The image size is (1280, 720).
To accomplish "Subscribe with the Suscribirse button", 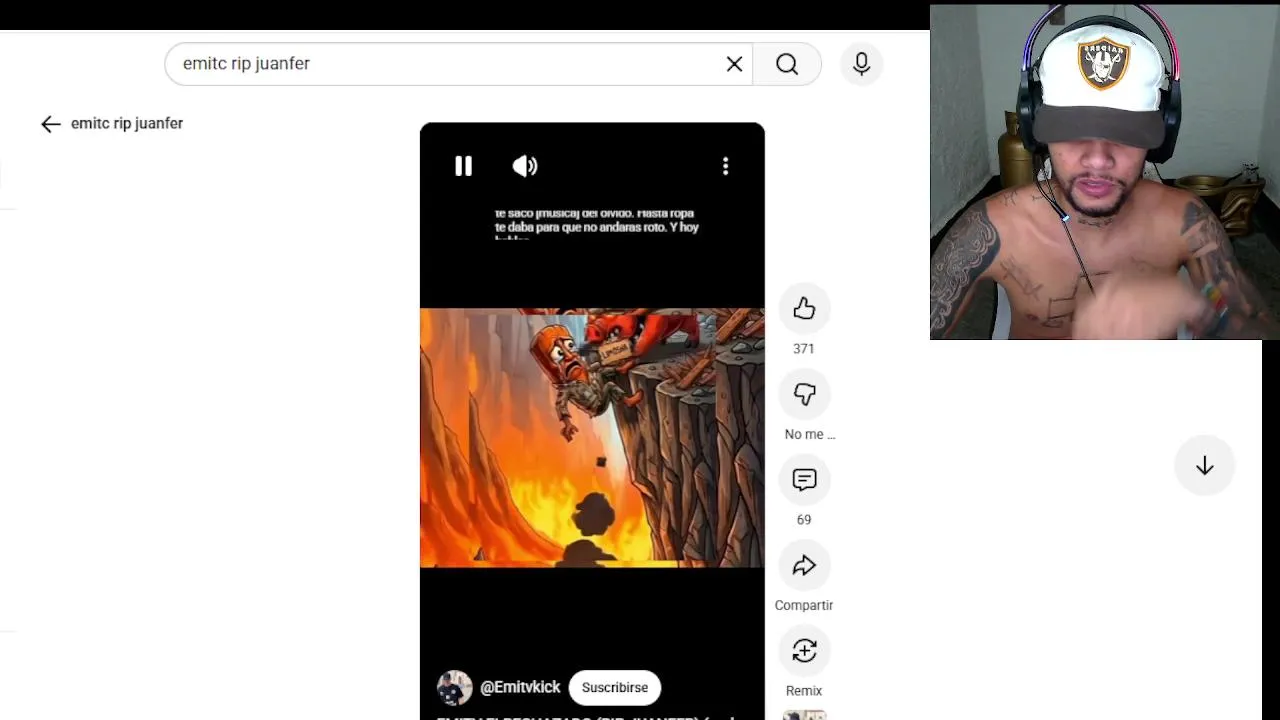I will [615, 688].
